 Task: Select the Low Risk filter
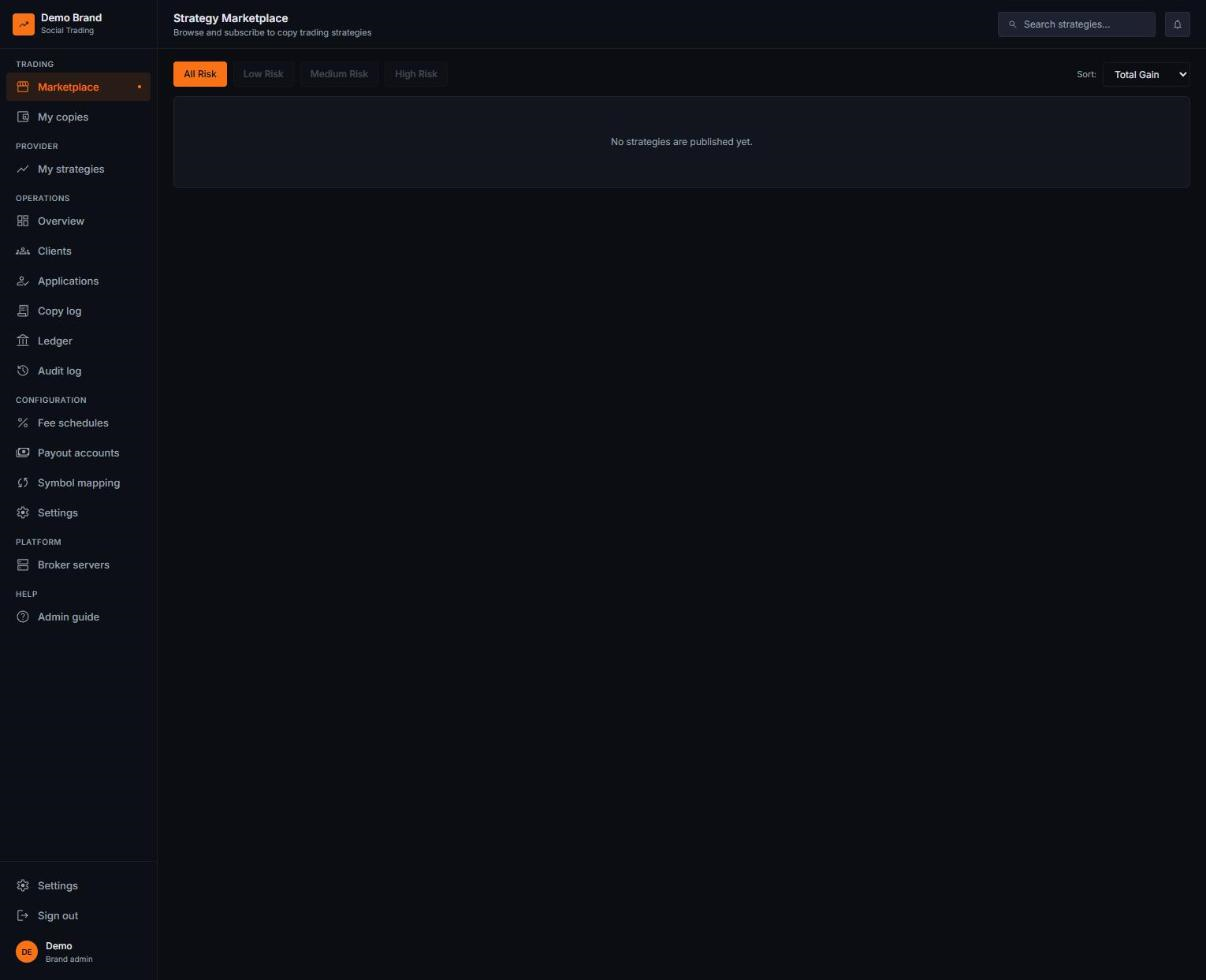click(x=263, y=74)
